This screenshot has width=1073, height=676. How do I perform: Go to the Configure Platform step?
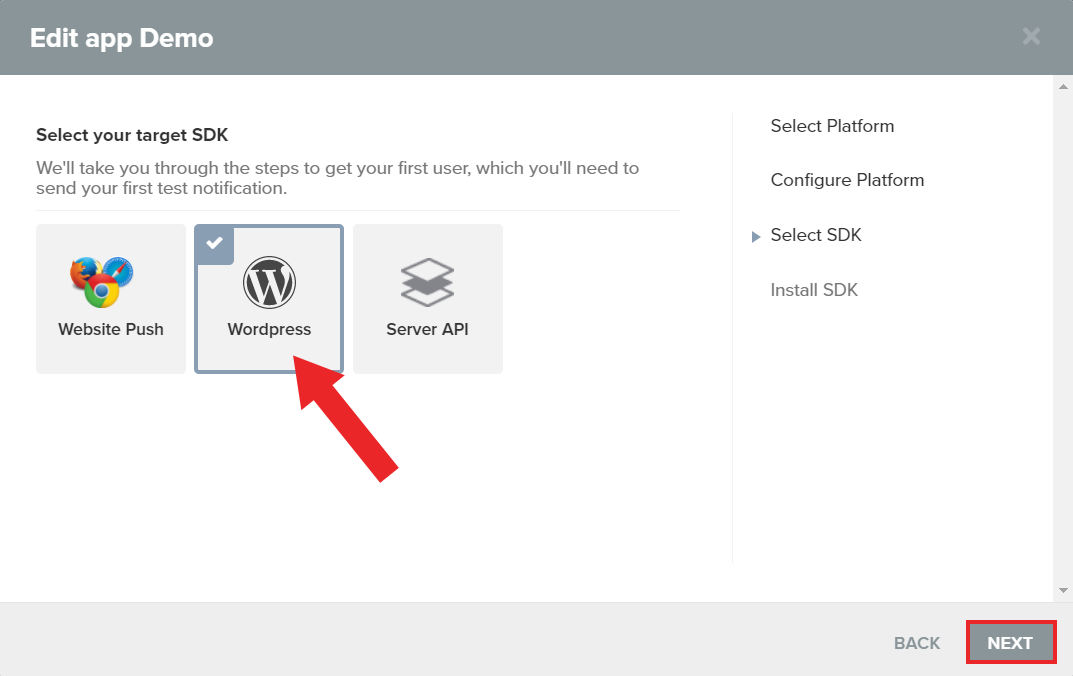pos(847,180)
